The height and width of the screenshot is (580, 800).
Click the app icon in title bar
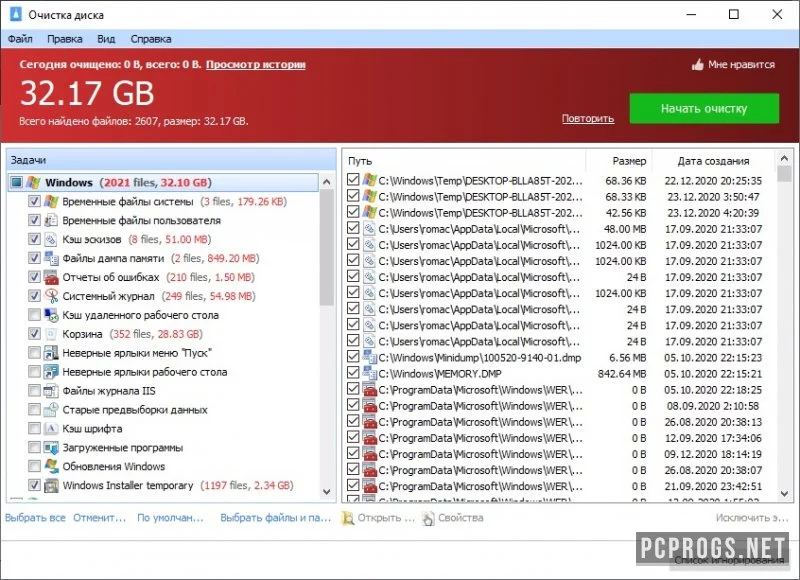(16, 14)
